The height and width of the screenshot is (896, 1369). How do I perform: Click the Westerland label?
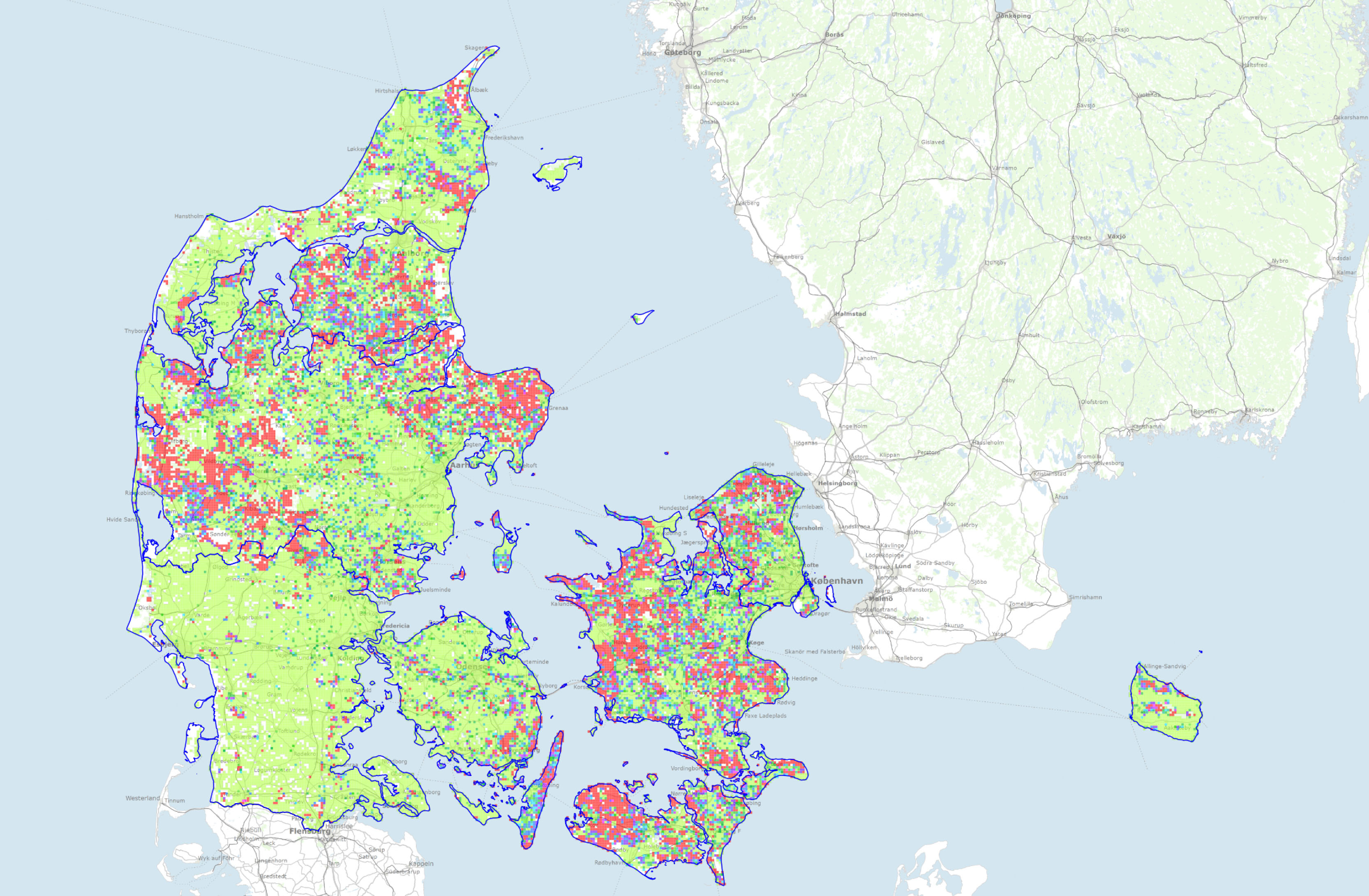click(x=143, y=798)
